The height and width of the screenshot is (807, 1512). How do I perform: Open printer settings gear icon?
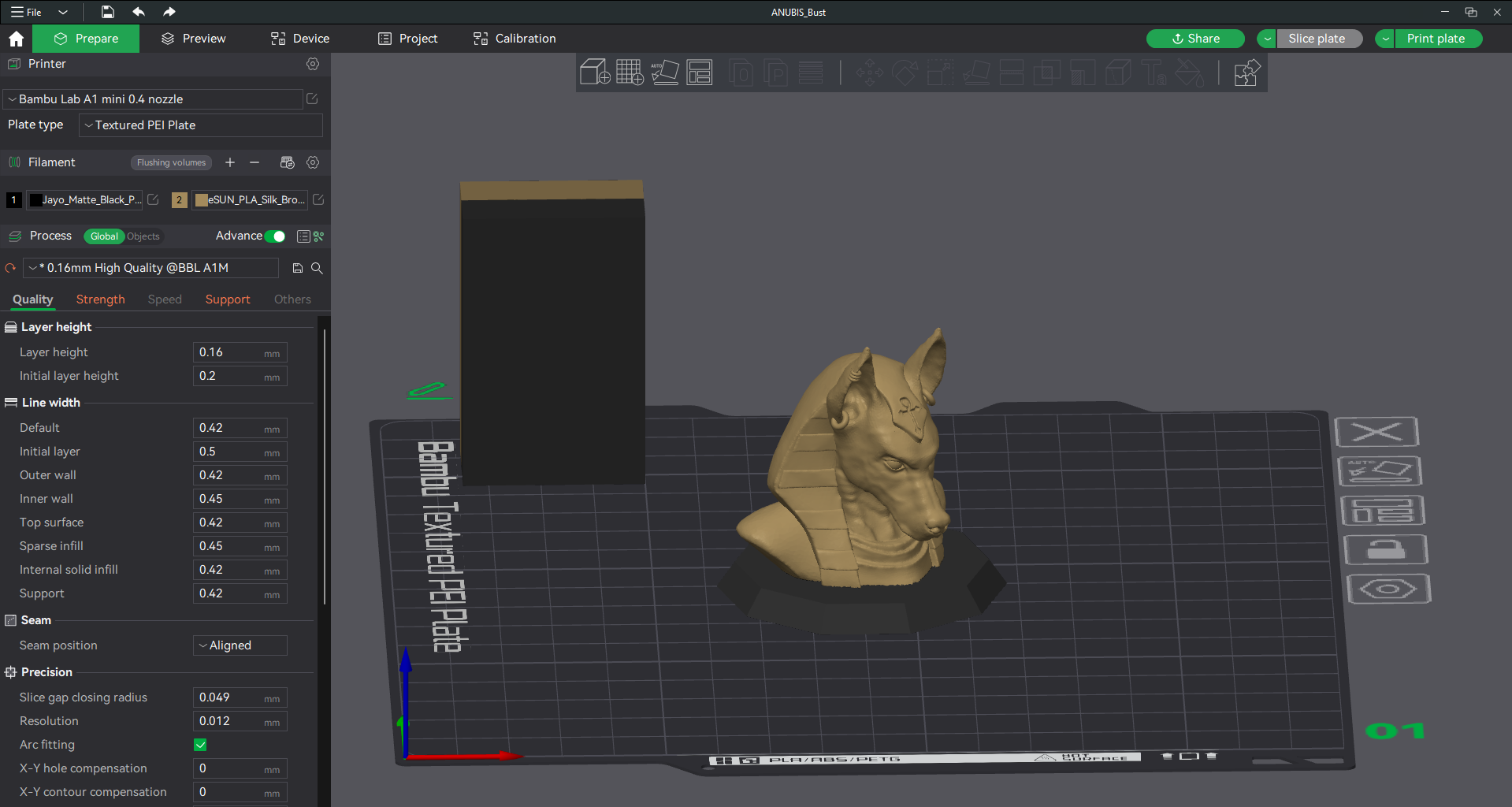tap(313, 64)
